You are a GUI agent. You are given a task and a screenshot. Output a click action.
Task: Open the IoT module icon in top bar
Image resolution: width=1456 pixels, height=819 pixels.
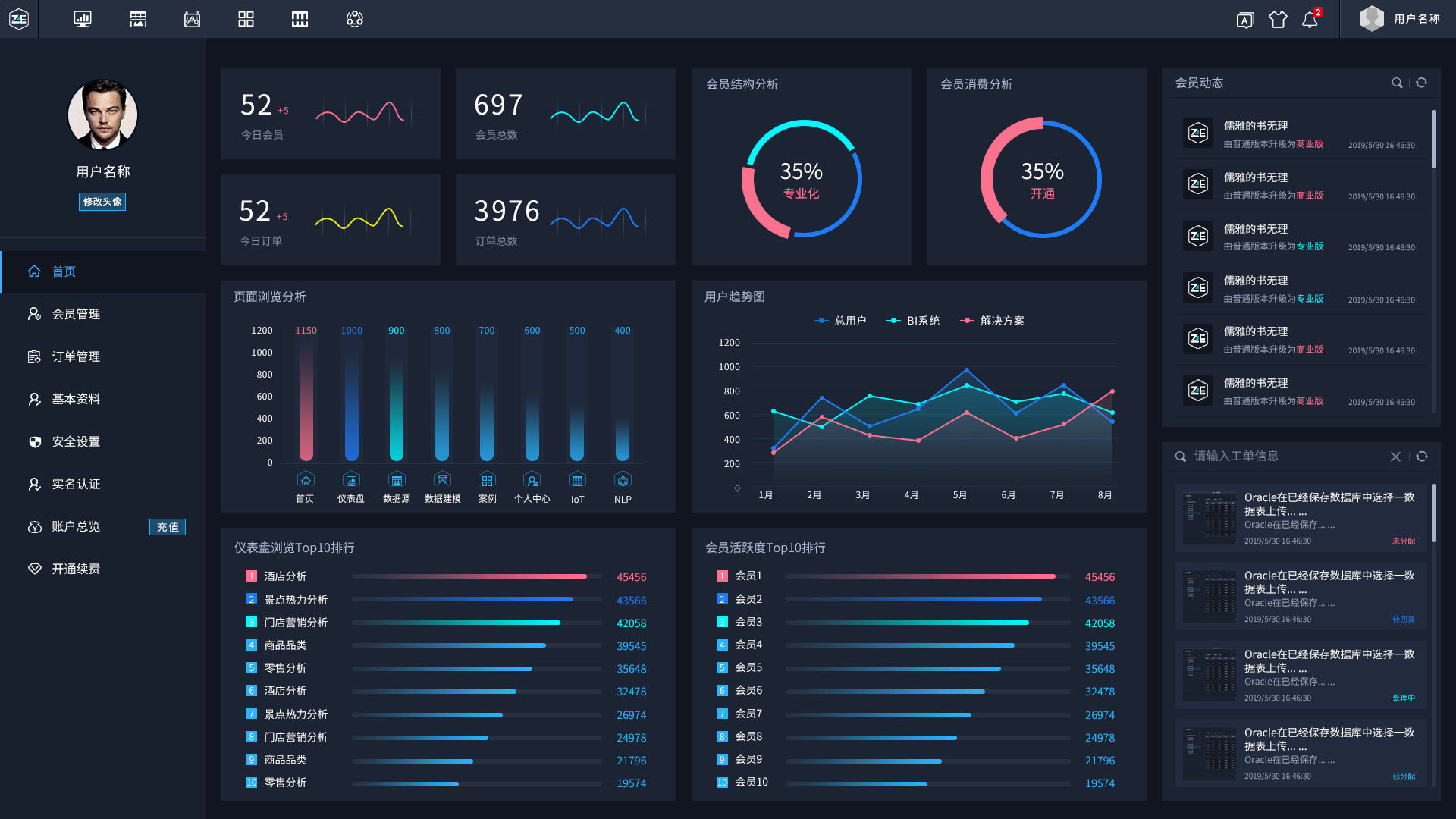coord(300,19)
